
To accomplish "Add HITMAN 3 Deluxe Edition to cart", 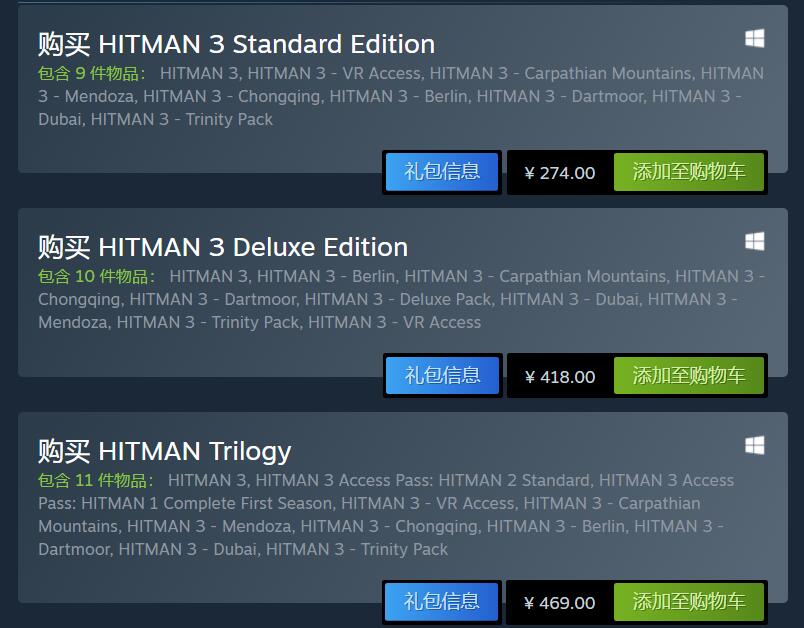I will (x=689, y=376).
